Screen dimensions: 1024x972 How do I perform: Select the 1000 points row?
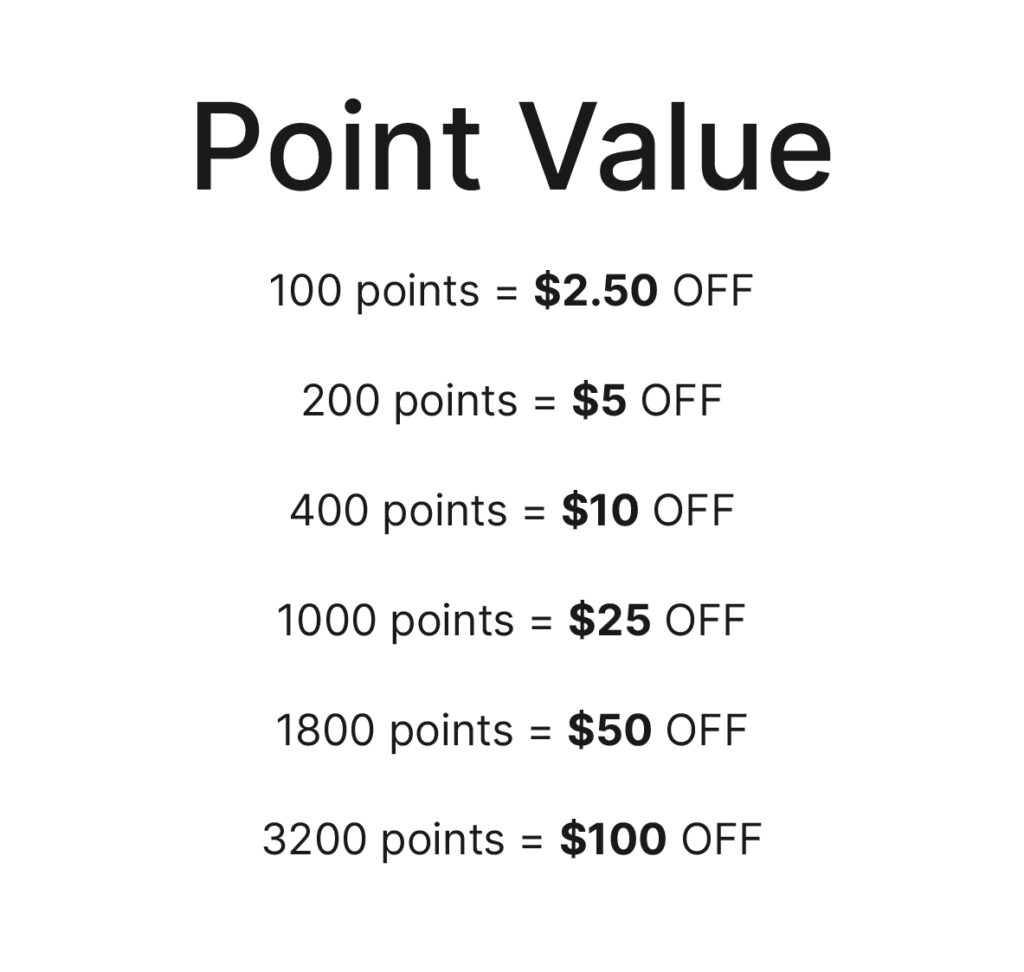pos(511,621)
